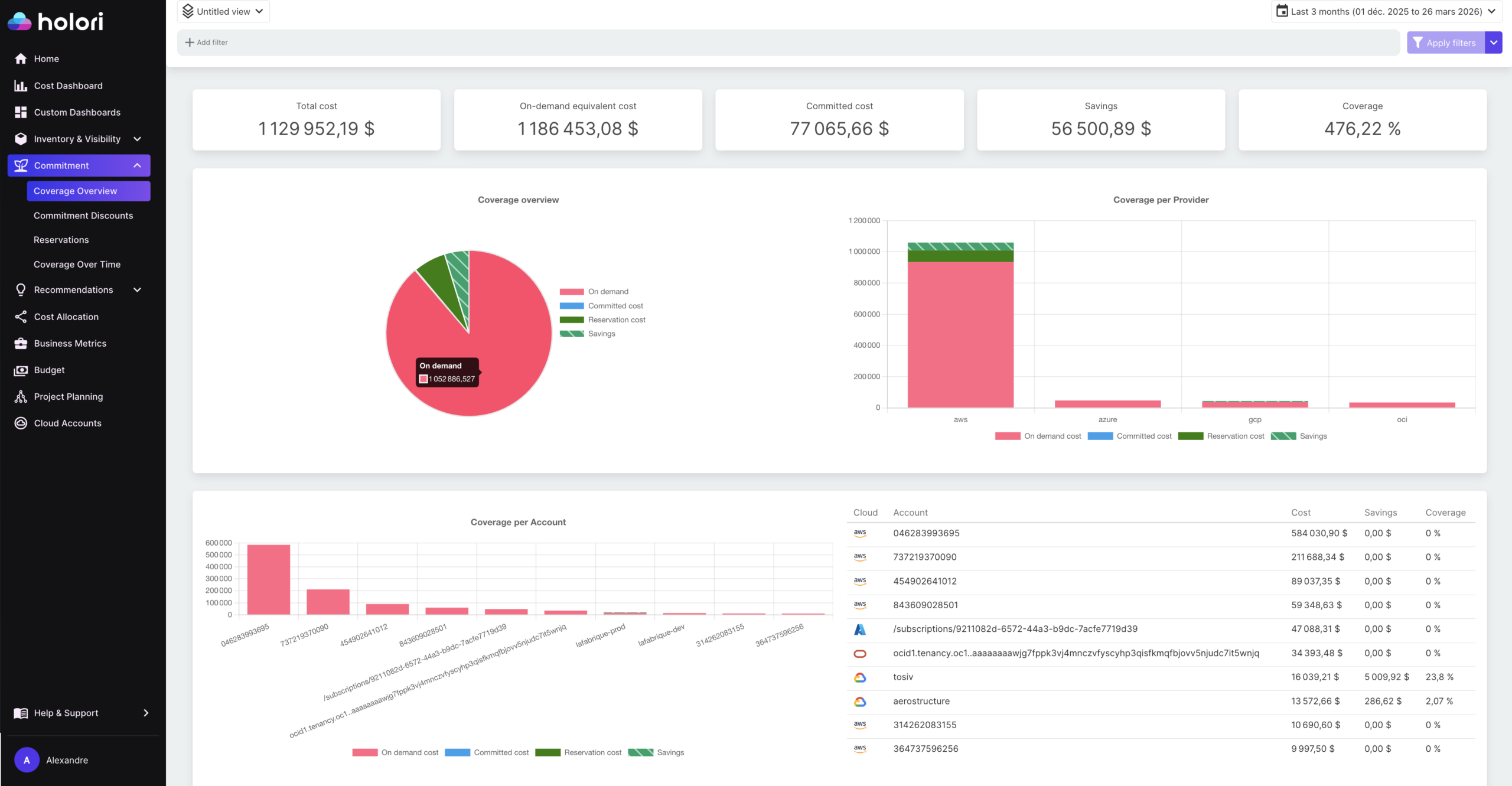Expand the Recommendations sidebar section

coord(73,289)
